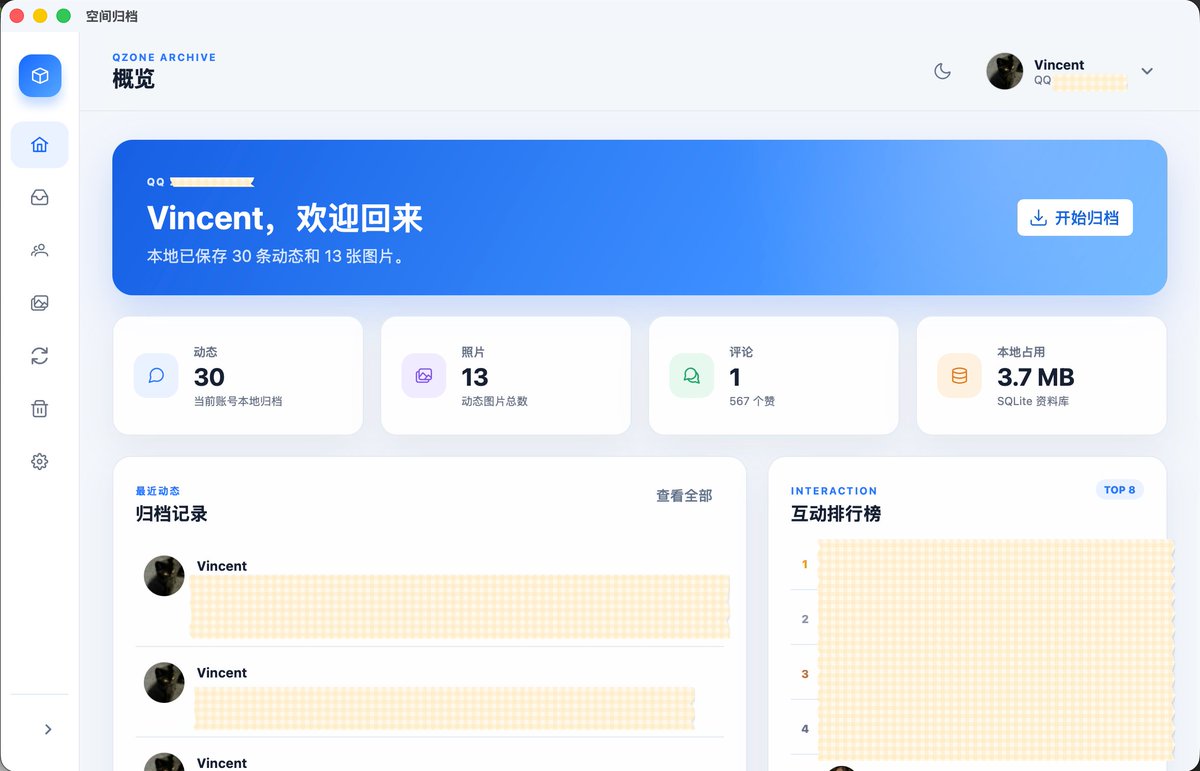Open the settings gear sidebar icon
The height and width of the screenshot is (771, 1200).
pyautogui.click(x=40, y=461)
